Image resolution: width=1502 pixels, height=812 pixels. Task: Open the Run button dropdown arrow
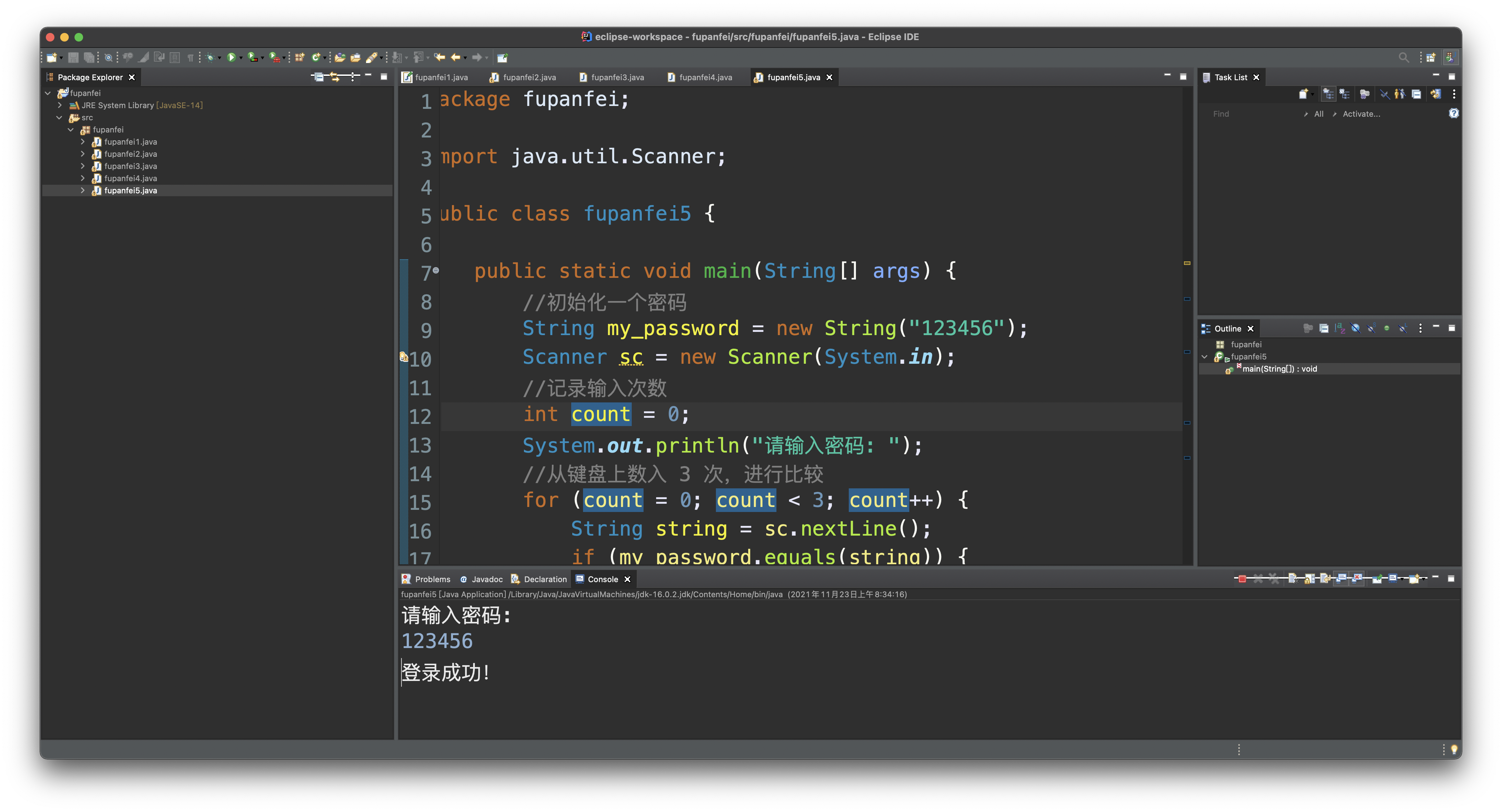pyautogui.click(x=241, y=58)
